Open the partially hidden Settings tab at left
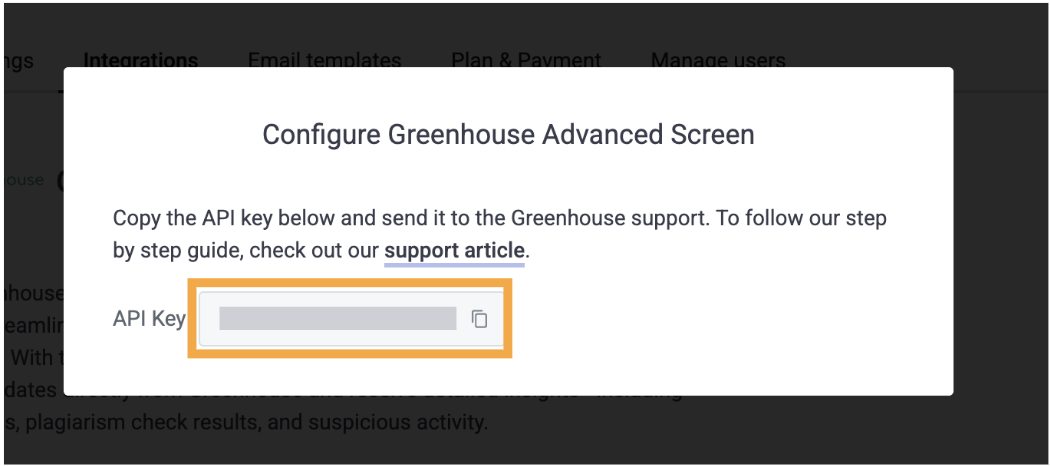 tap(18, 61)
